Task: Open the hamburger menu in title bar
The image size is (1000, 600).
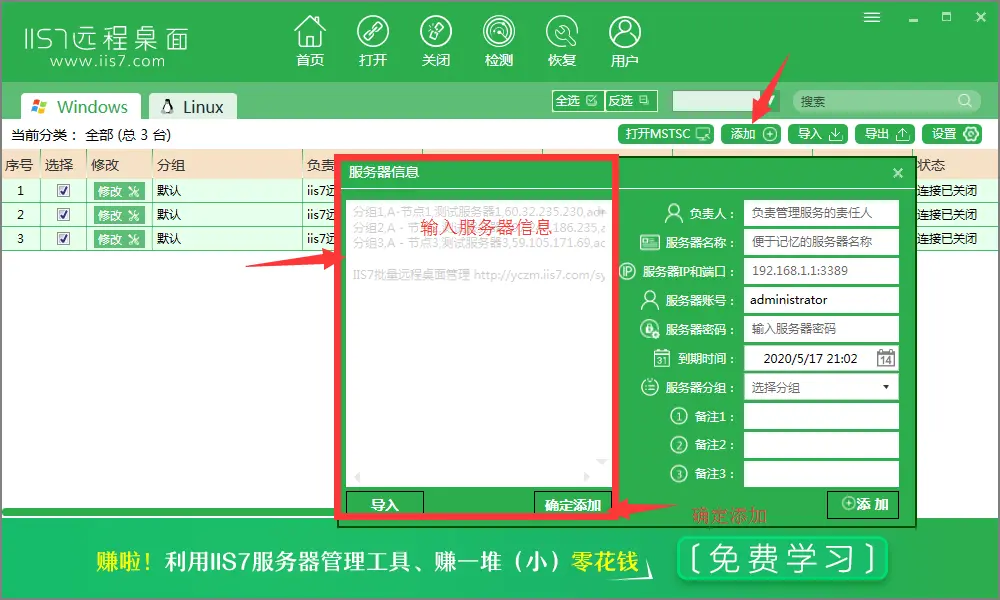Action: point(872,17)
